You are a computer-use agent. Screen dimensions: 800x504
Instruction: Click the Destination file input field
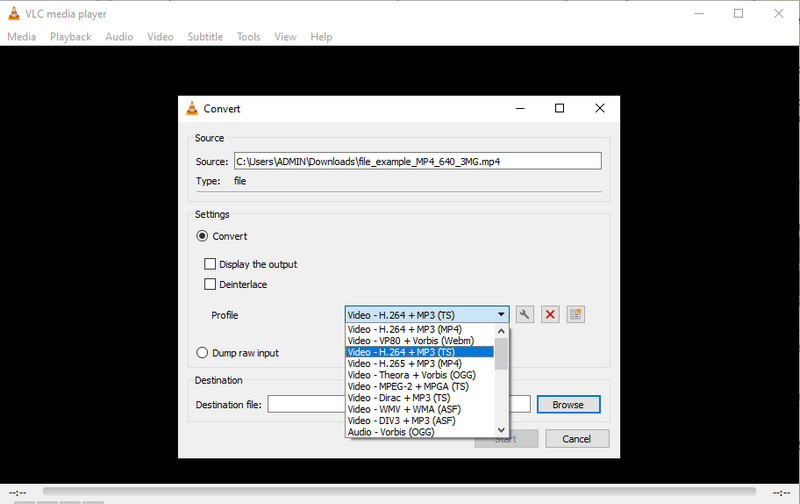[x=399, y=405]
